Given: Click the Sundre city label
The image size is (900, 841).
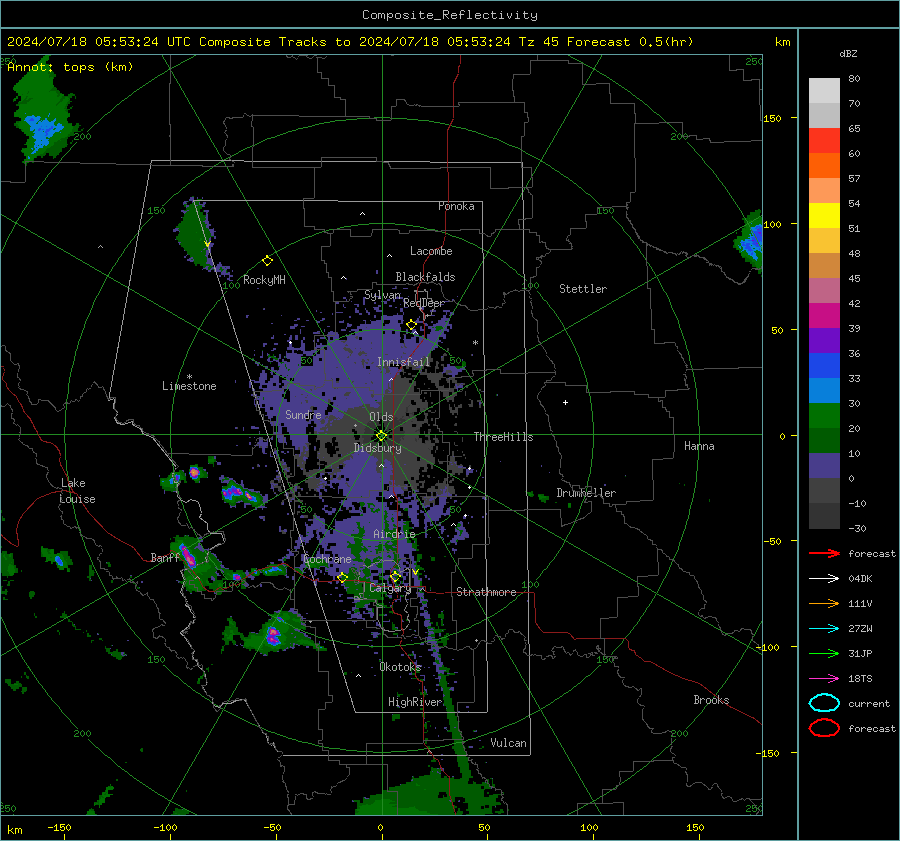Looking at the screenshot, I should [303, 414].
